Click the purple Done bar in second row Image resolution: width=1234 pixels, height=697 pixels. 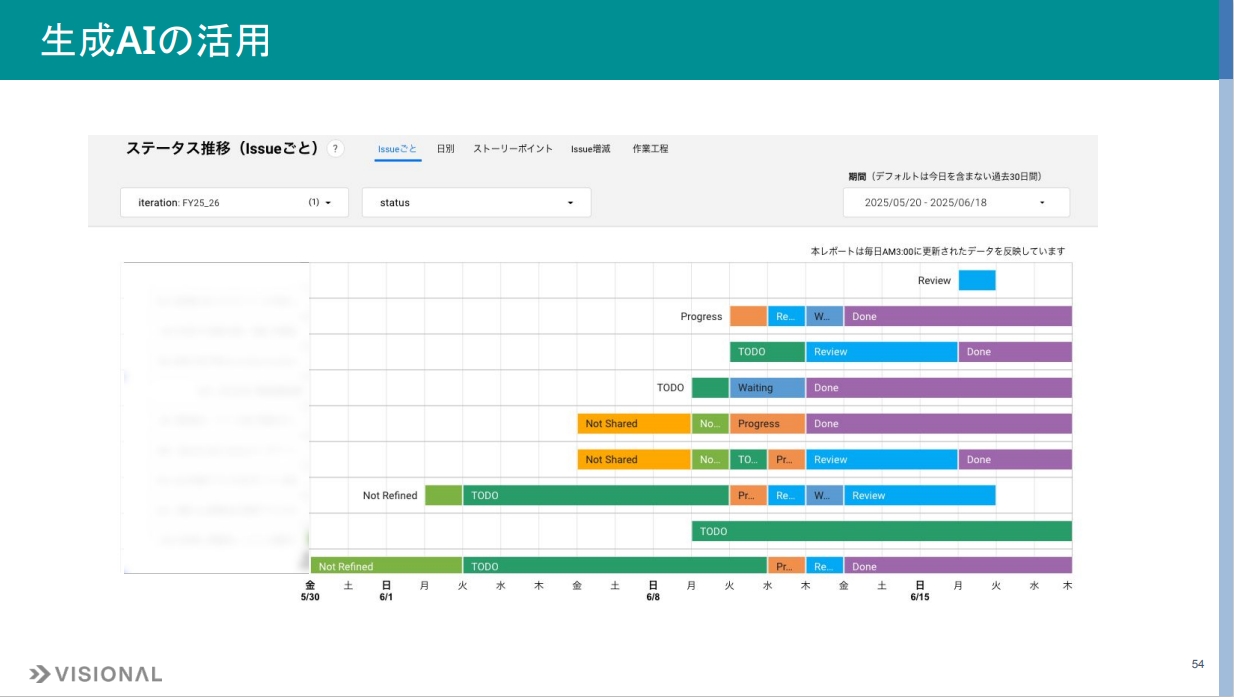coord(957,316)
